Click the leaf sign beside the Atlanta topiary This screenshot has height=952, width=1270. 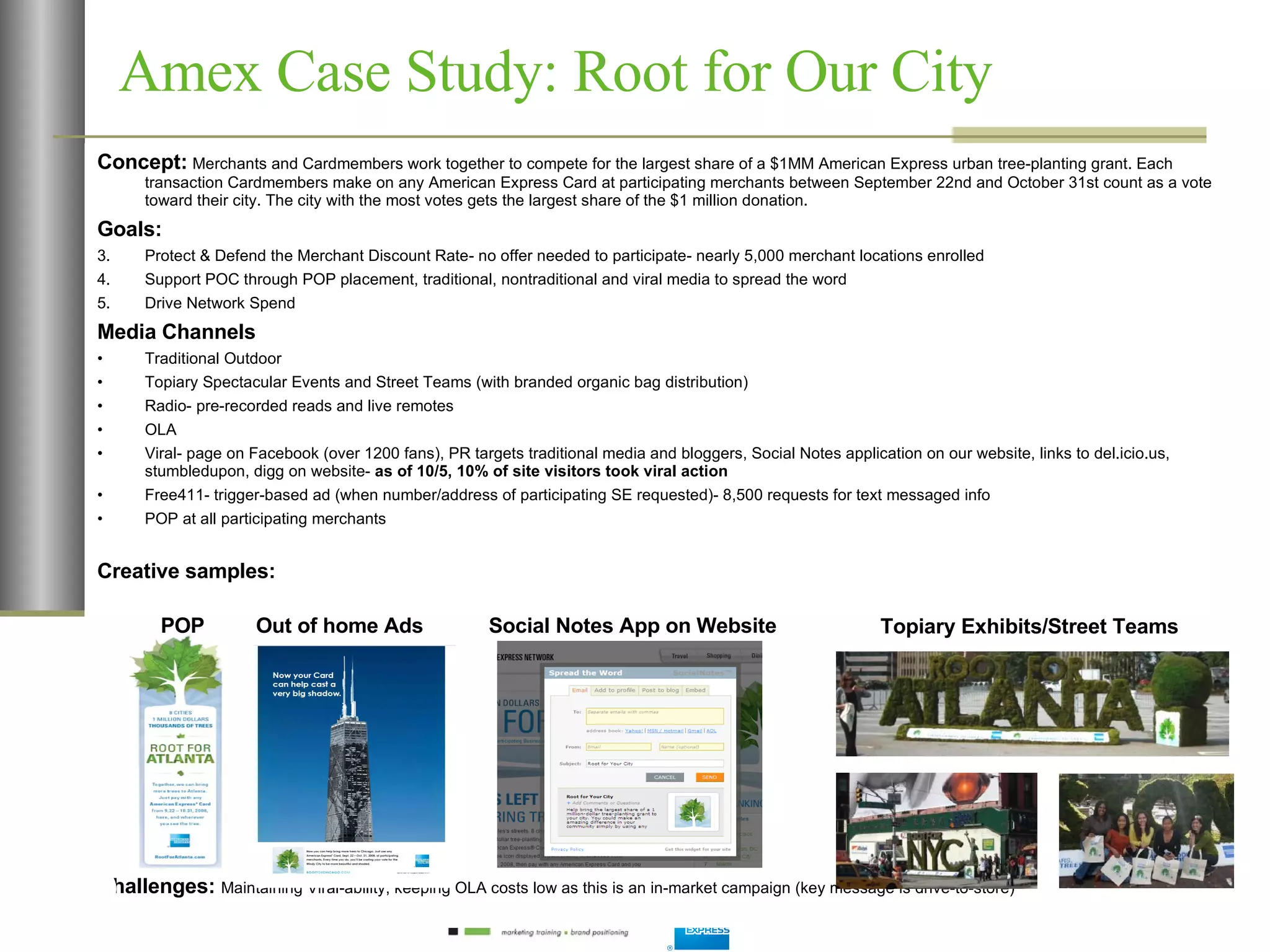(1168, 728)
